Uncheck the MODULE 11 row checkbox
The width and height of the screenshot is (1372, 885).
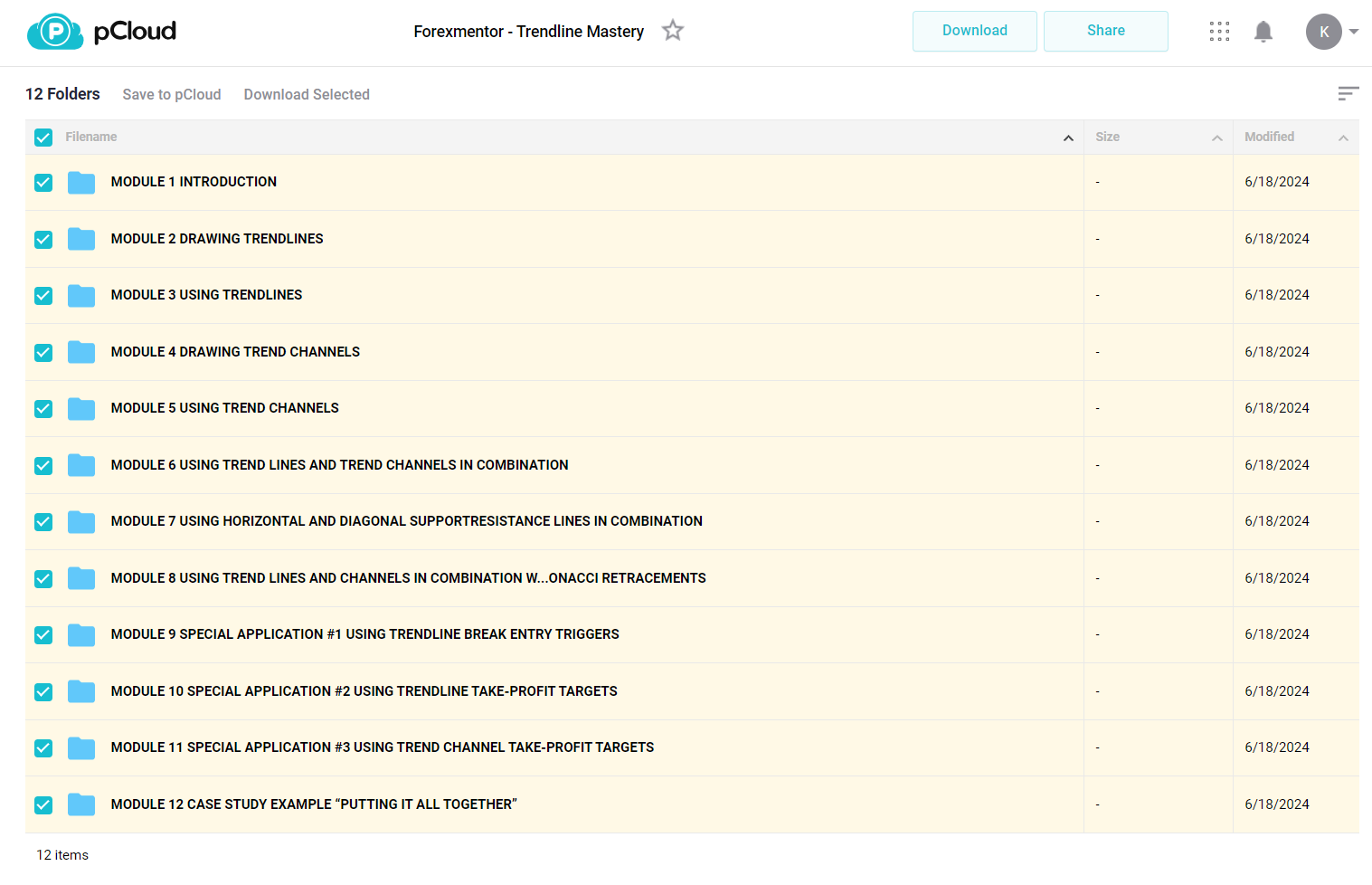pos(43,748)
